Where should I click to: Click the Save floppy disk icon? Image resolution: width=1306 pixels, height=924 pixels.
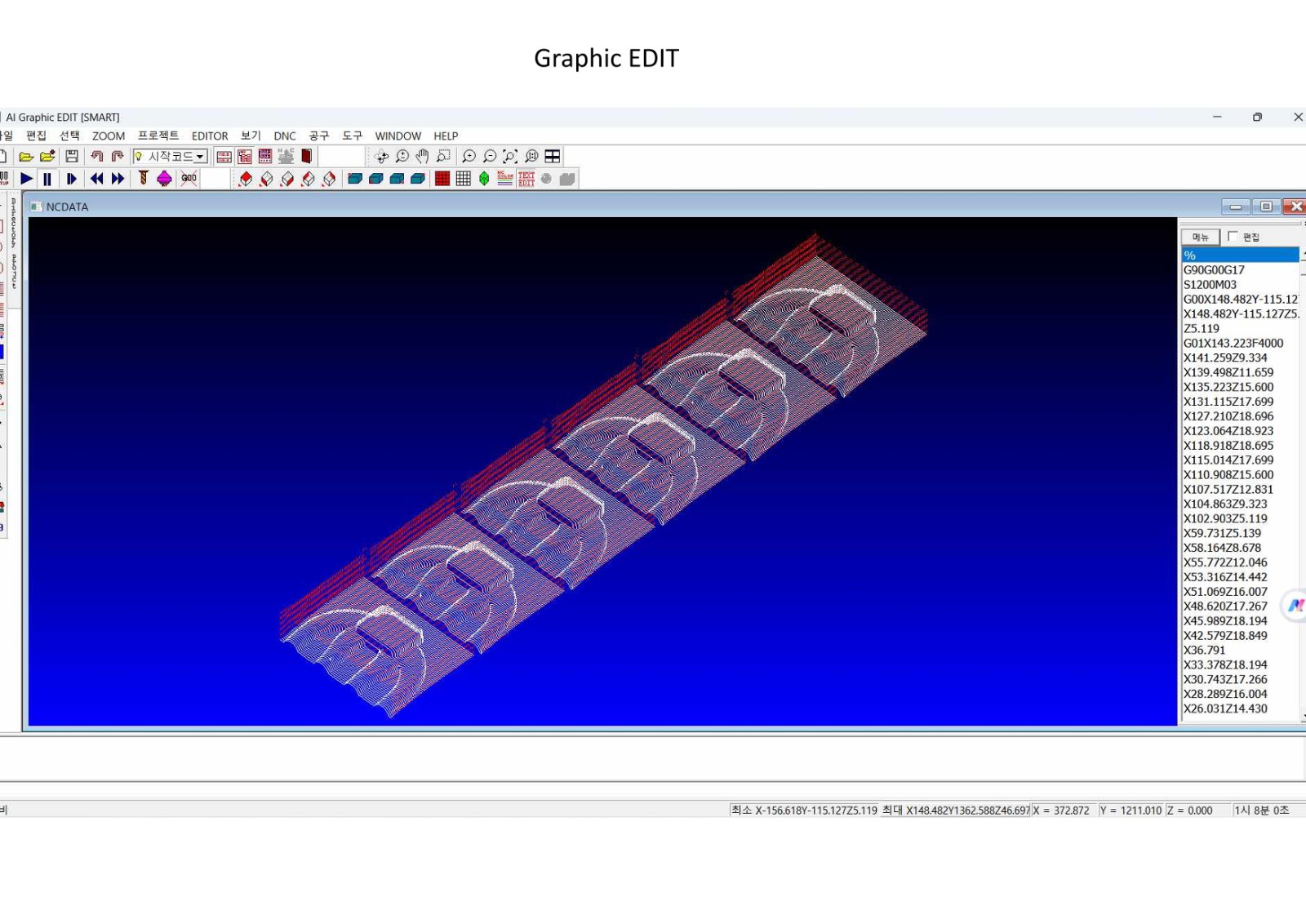72,156
